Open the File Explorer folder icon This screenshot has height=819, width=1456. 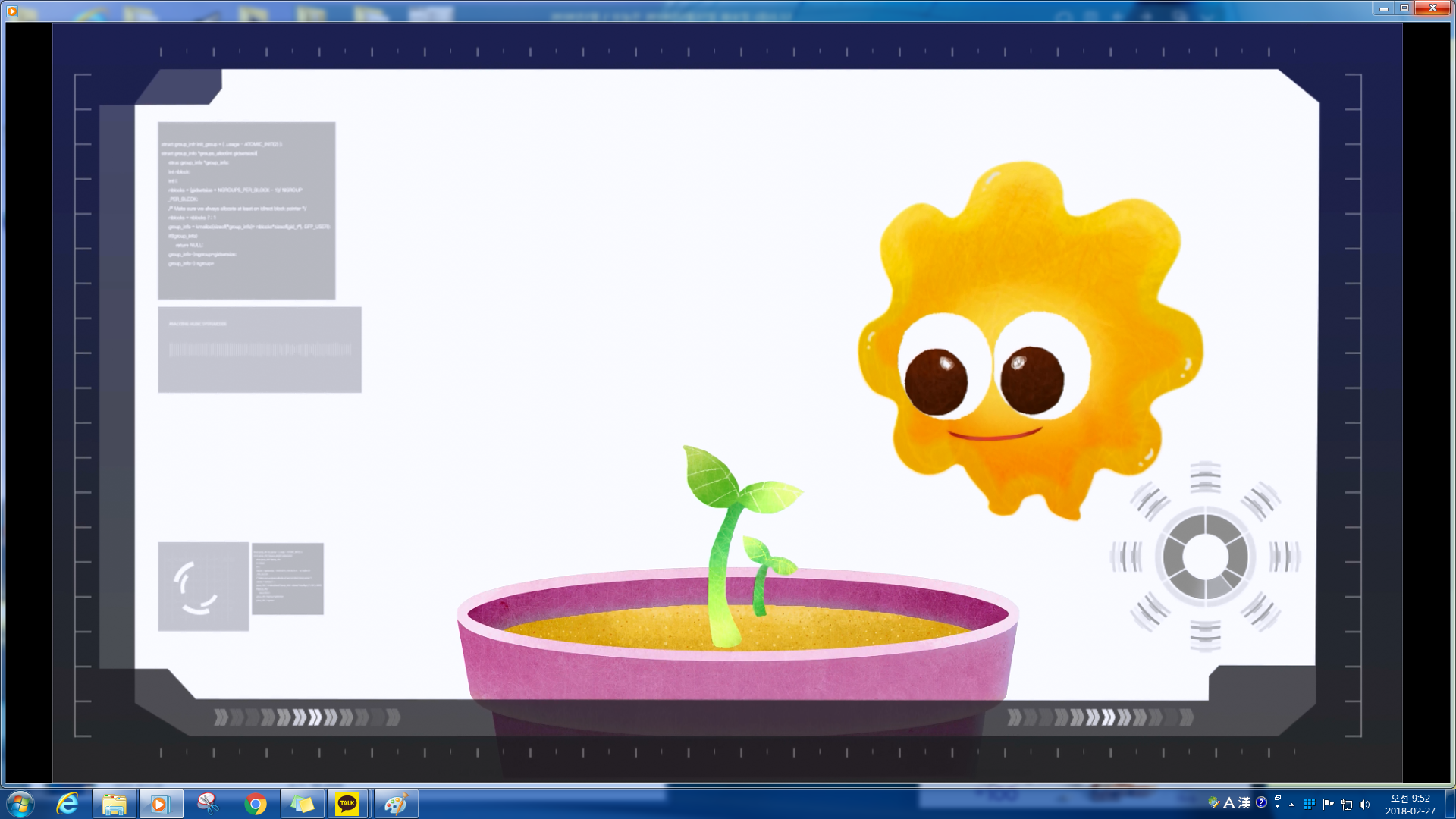(115, 804)
